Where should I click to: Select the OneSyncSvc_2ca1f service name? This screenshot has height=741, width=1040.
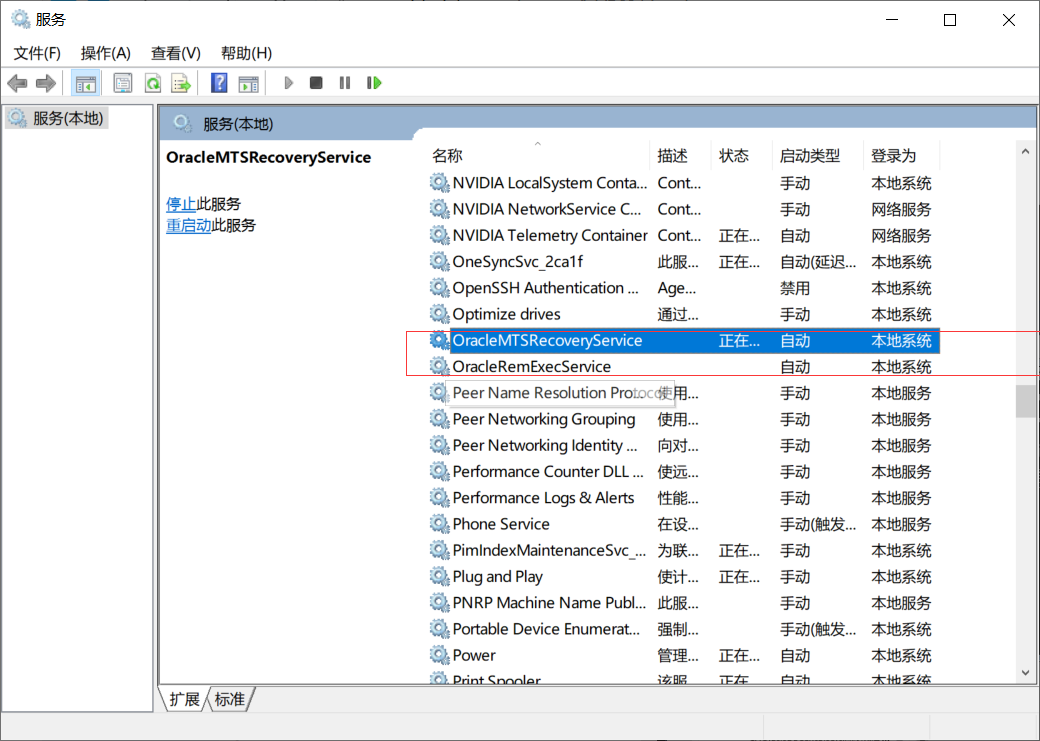pyautogui.click(x=517, y=262)
